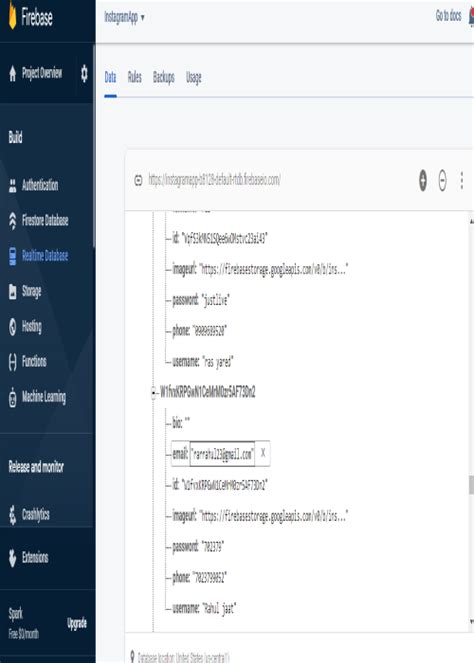Click the Machine Learning robot icon
The image size is (474, 663).
point(13,397)
